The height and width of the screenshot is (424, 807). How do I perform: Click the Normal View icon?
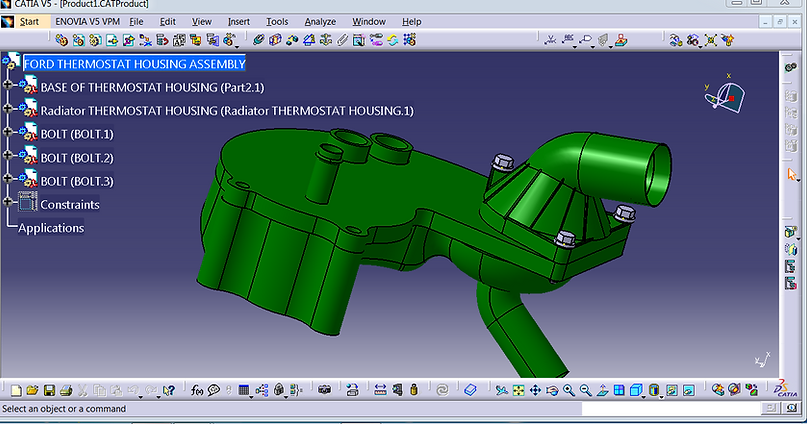pos(602,391)
